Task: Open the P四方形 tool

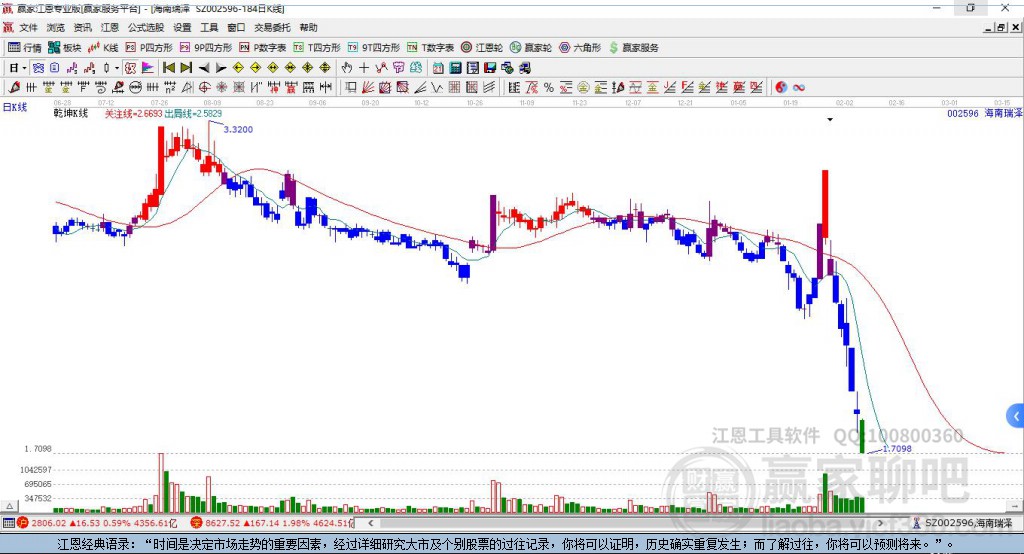Action: (x=149, y=48)
